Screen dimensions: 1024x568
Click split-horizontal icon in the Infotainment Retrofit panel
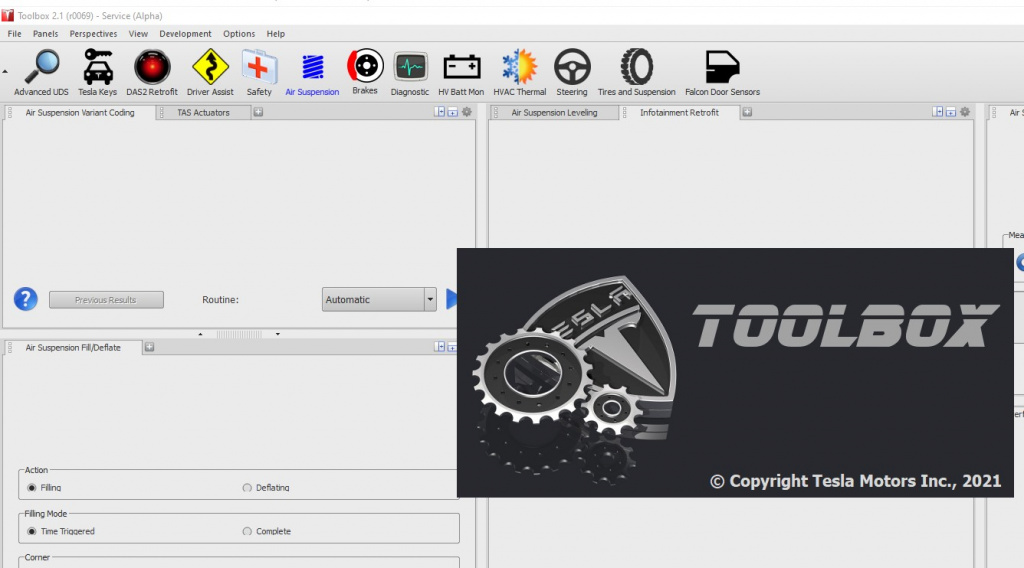click(x=951, y=112)
